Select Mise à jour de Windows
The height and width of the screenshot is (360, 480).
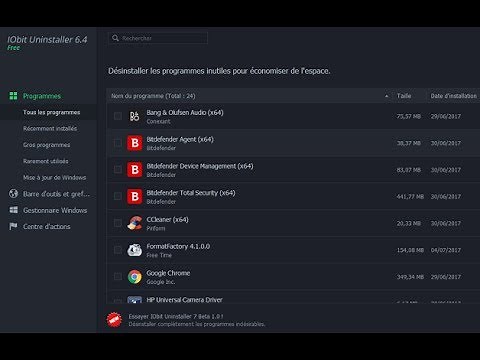[x=55, y=177]
